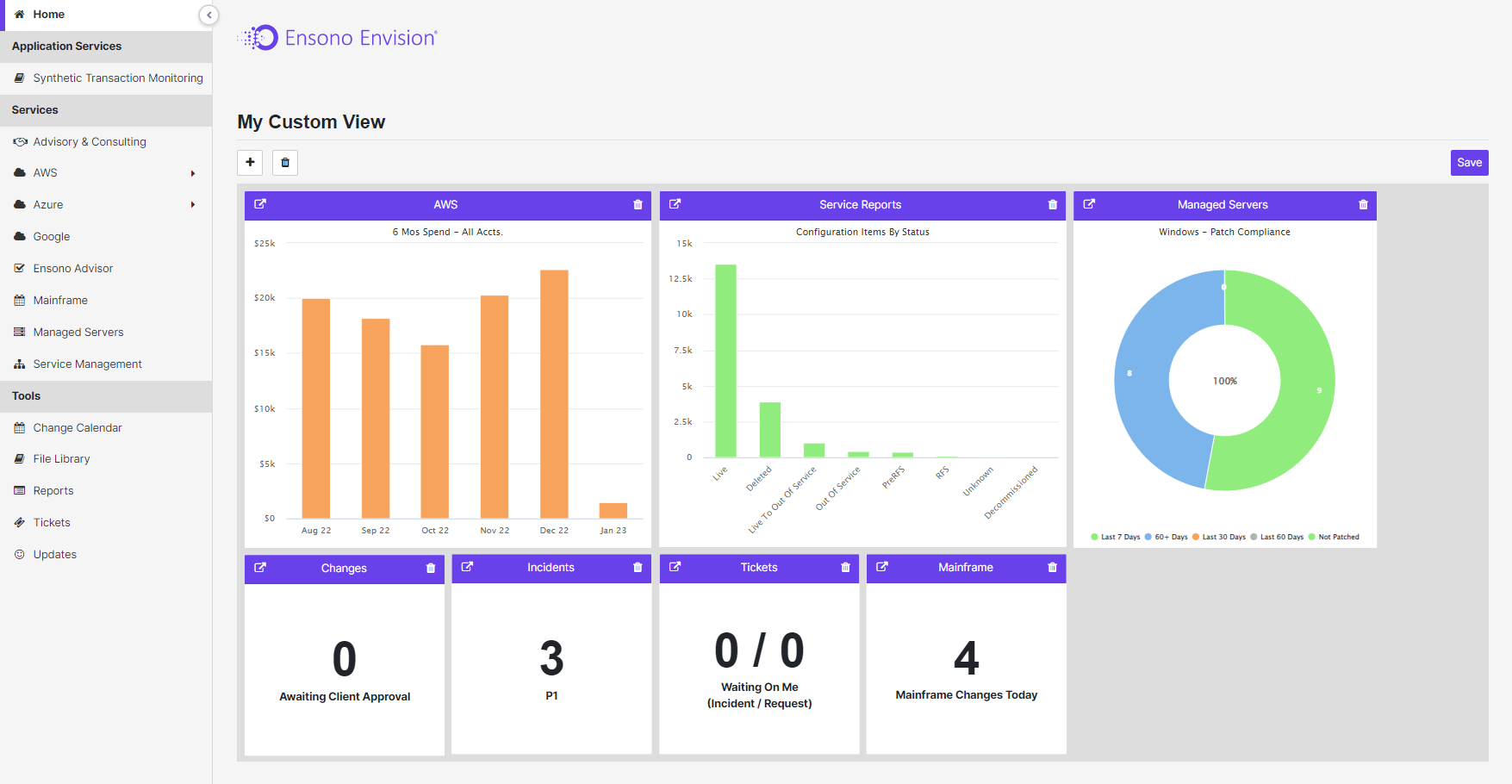Open the Tickets tool
Screen dimensions: 1512x784
coord(53,522)
